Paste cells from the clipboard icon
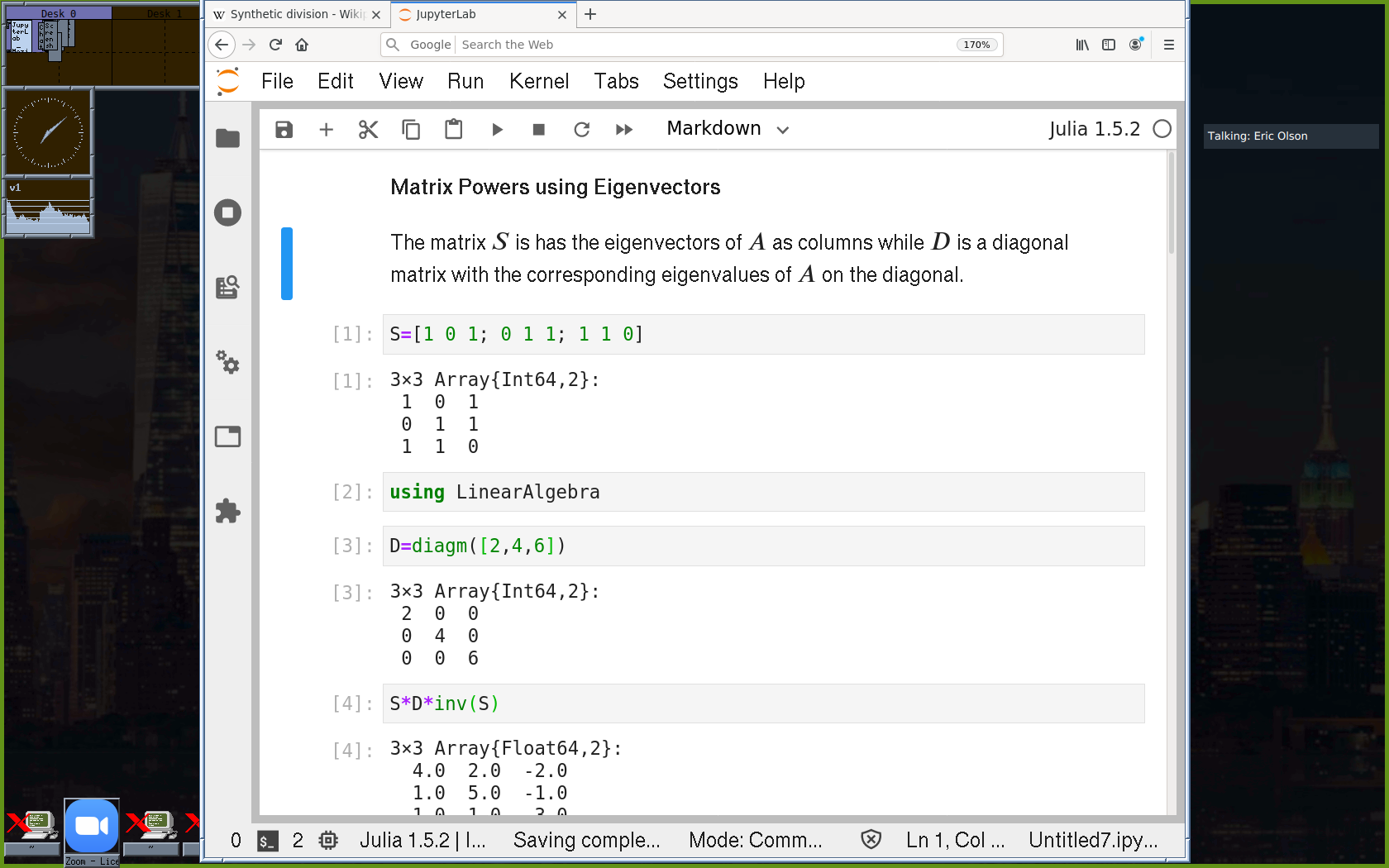 [x=453, y=129]
